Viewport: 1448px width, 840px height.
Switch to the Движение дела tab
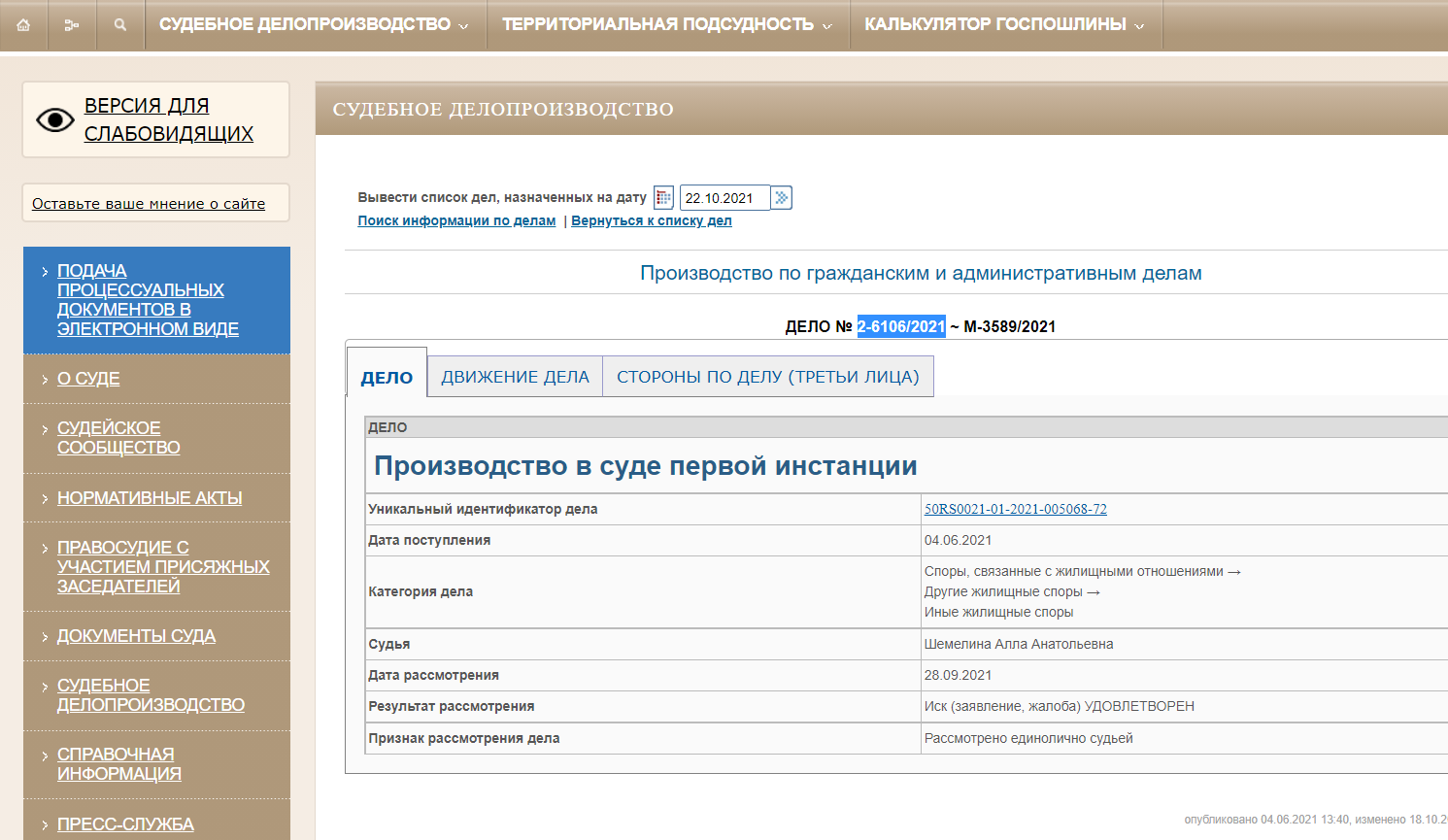(x=515, y=377)
